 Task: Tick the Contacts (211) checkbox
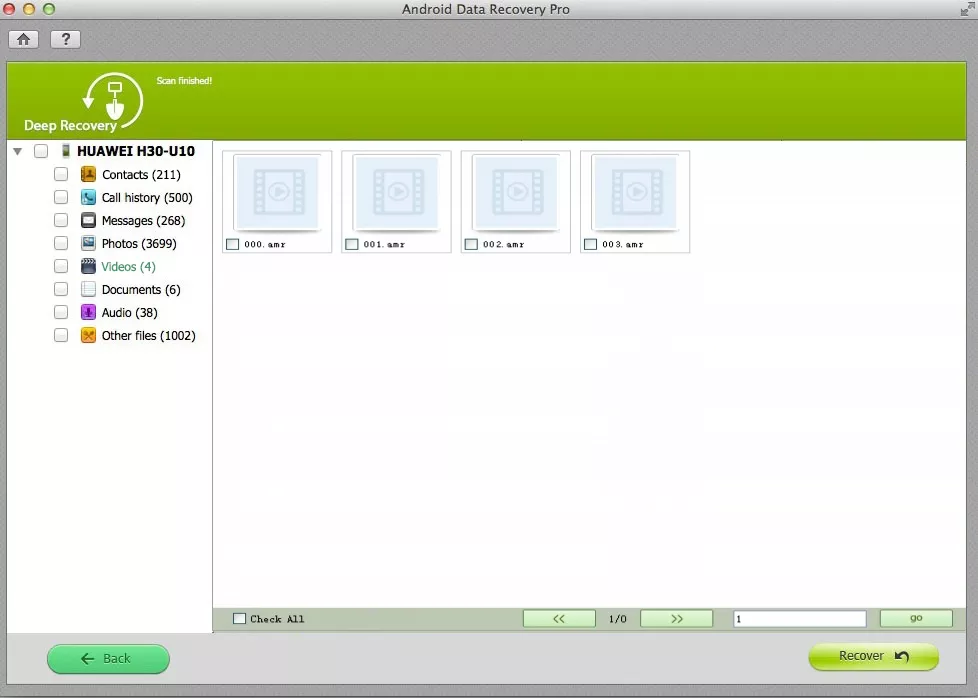point(61,174)
